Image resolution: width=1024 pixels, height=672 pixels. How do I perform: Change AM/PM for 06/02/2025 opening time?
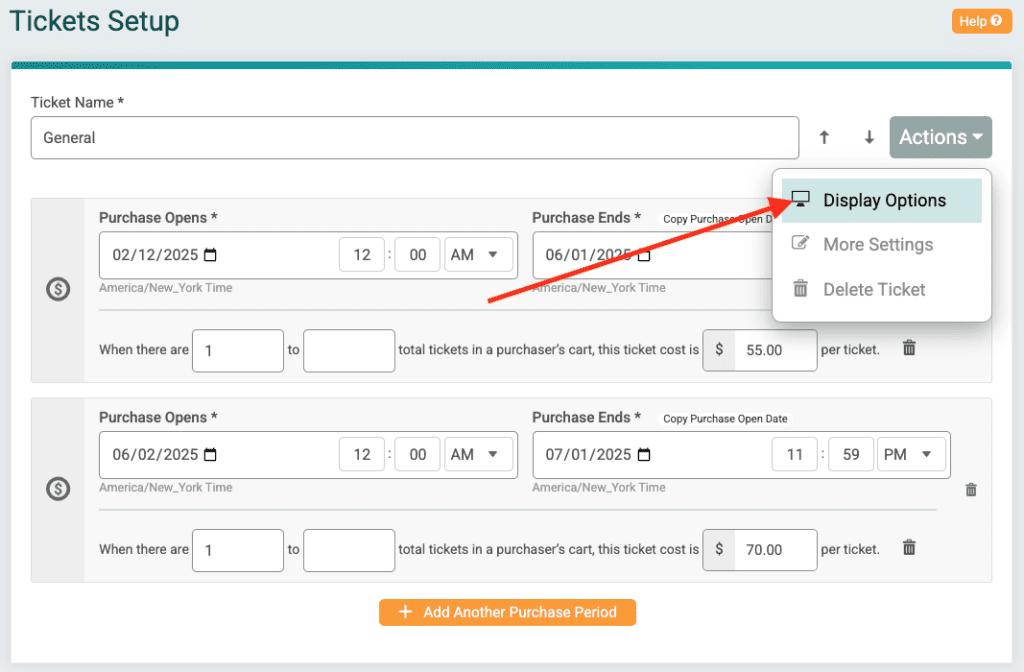coord(478,455)
